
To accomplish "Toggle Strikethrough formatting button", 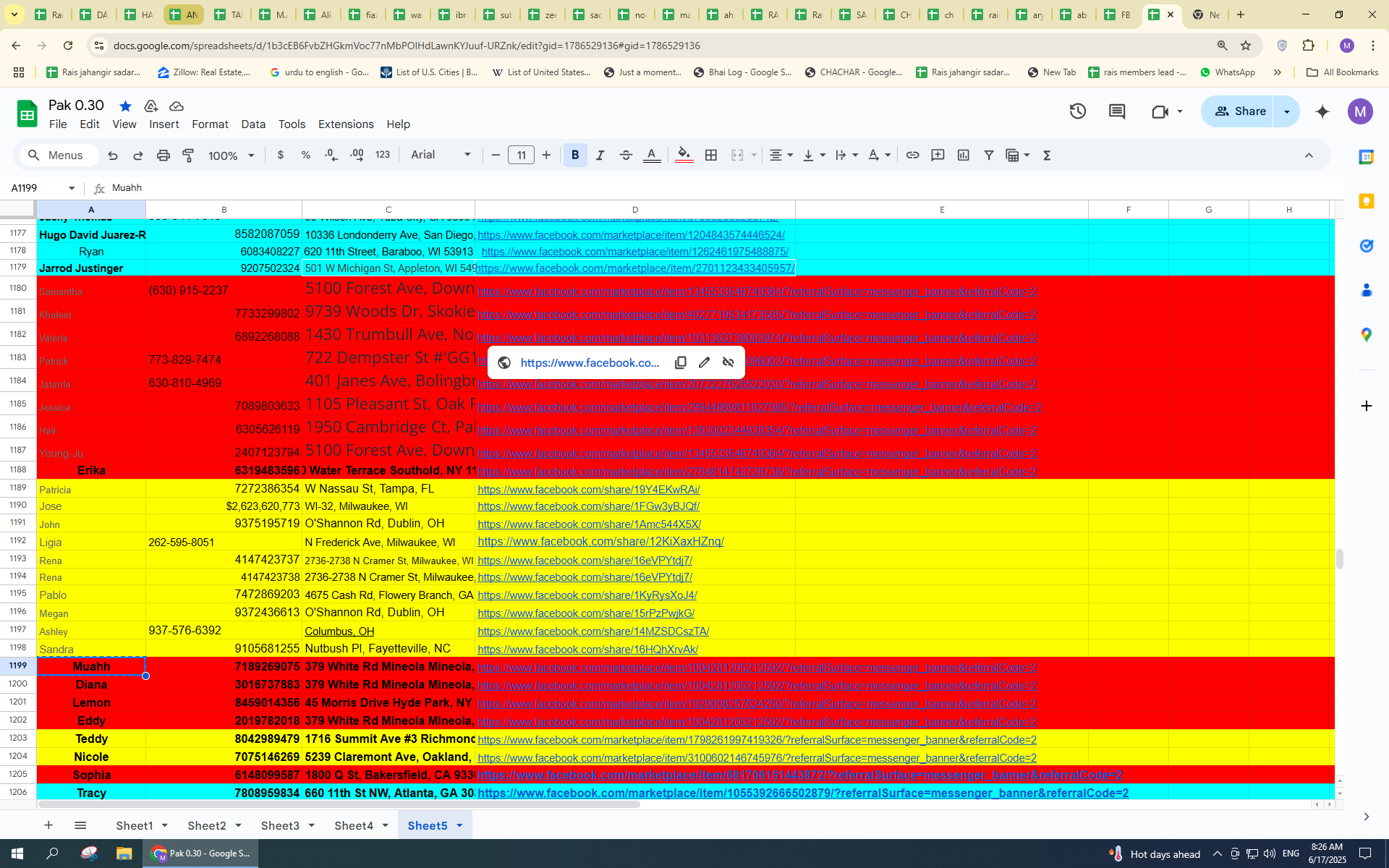I will [x=626, y=156].
